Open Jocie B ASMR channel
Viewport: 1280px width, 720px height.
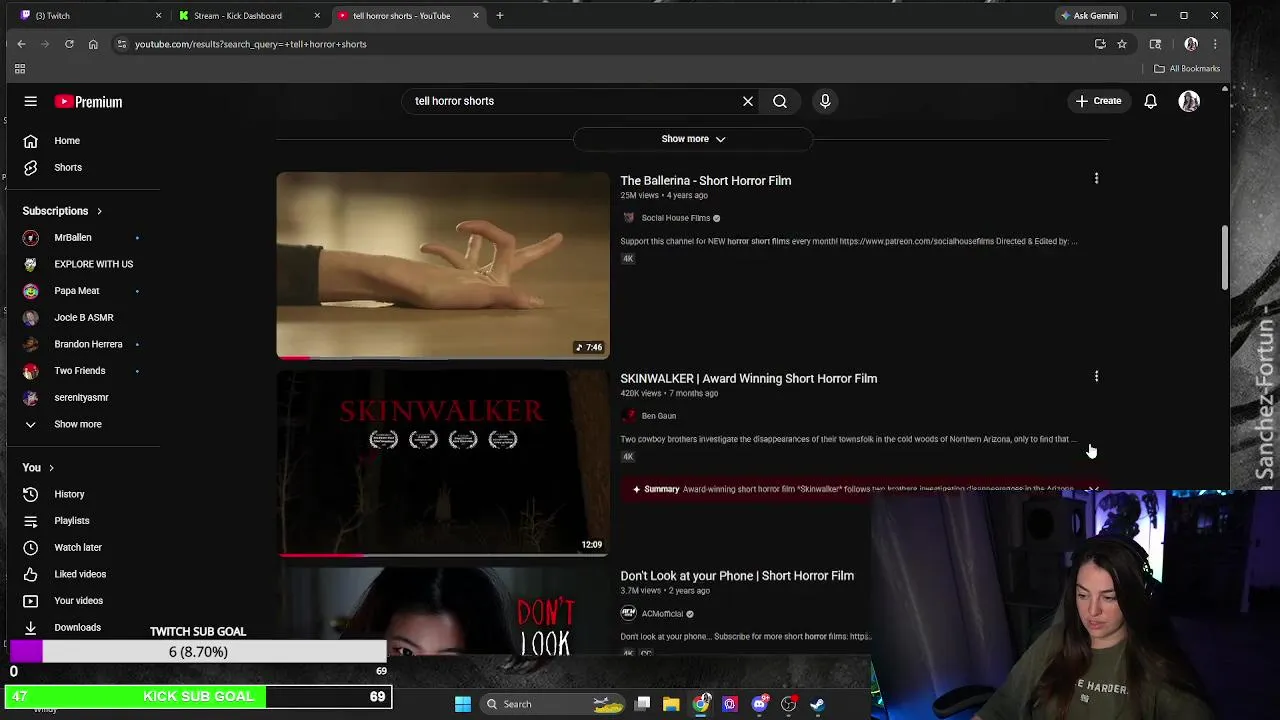tap(83, 317)
